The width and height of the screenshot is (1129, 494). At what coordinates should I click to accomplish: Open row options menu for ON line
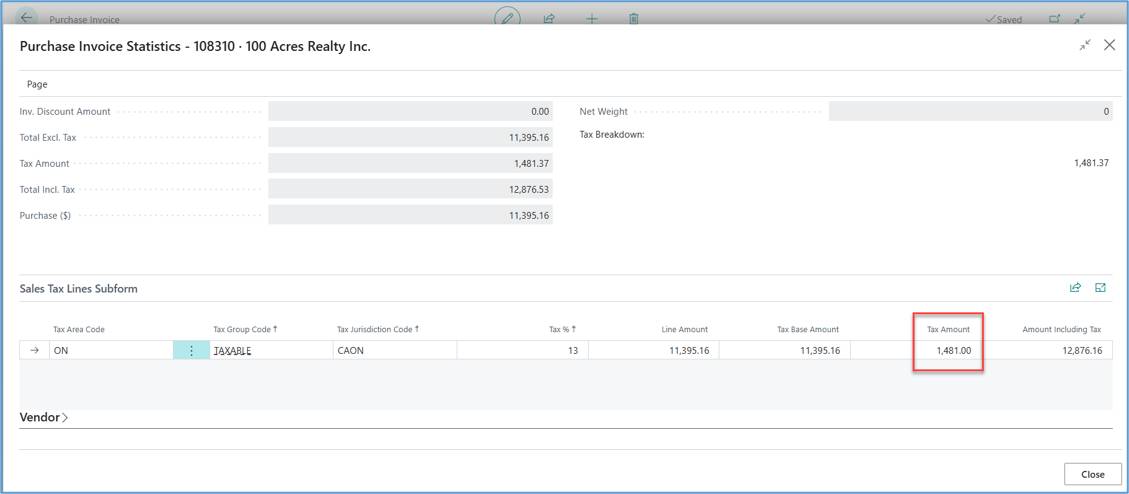tap(191, 350)
